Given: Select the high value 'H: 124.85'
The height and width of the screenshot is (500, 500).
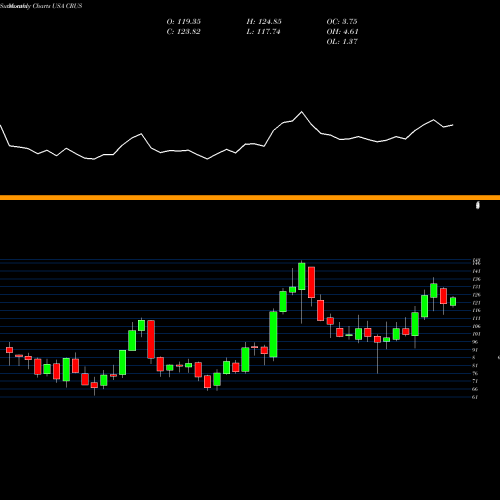Looking at the screenshot, I should click(x=264, y=21).
